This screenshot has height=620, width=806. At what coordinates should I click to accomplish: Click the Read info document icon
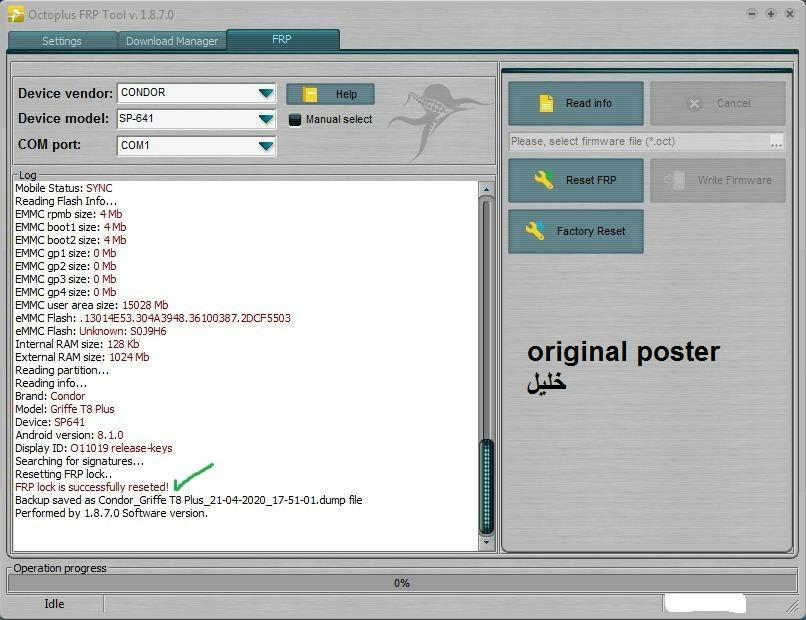[x=546, y=103]
